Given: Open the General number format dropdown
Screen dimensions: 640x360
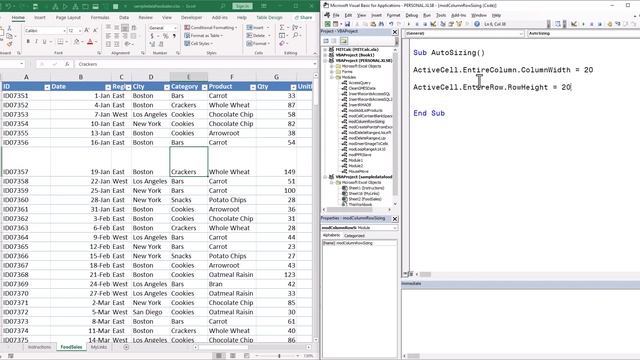Looking at the screenshot, I should pos(176,28).
